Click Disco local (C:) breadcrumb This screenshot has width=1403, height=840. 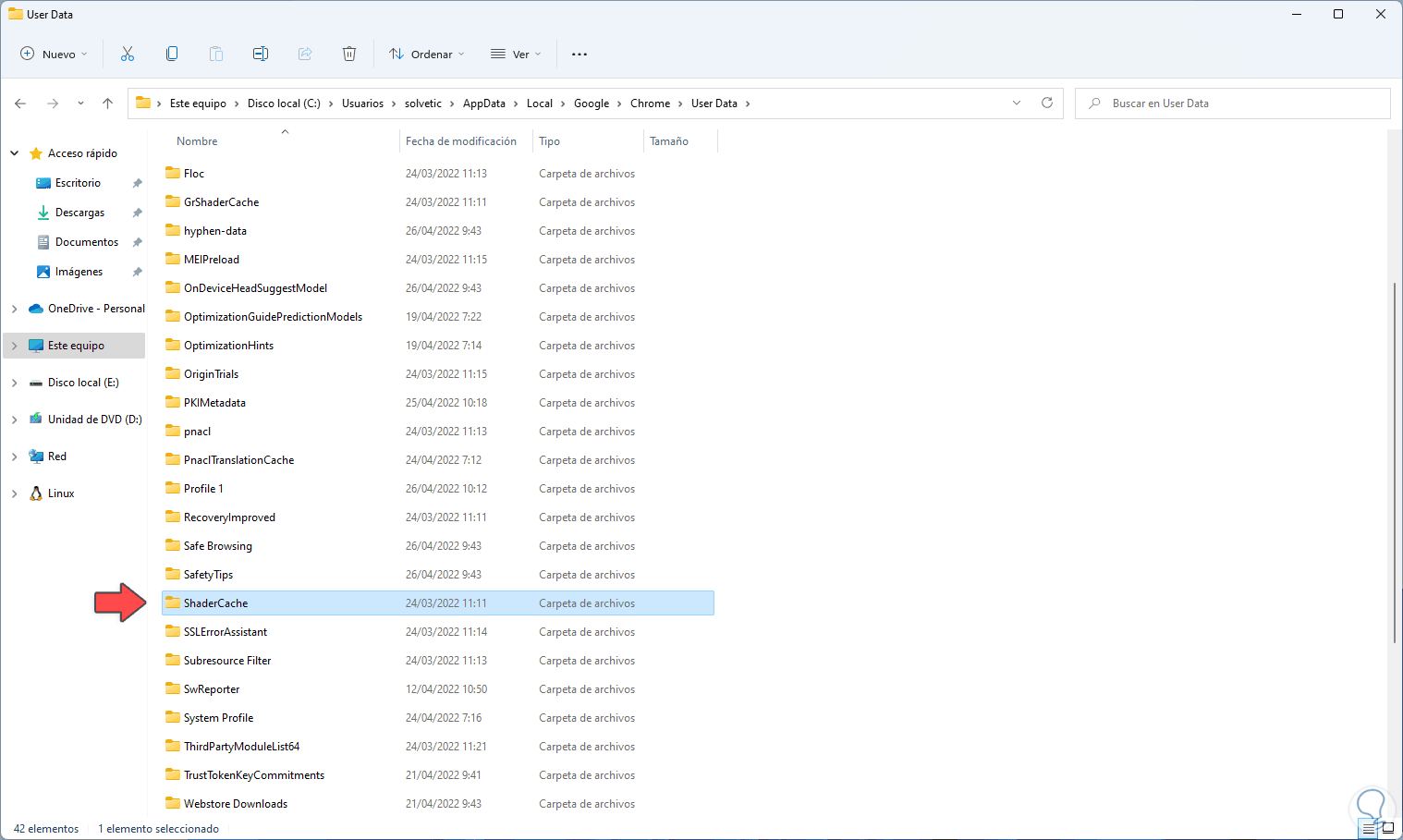tap(284, 103)
